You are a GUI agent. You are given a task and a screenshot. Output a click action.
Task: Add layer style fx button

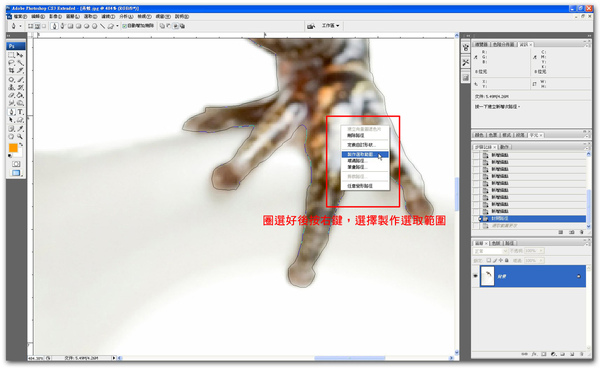534,354
